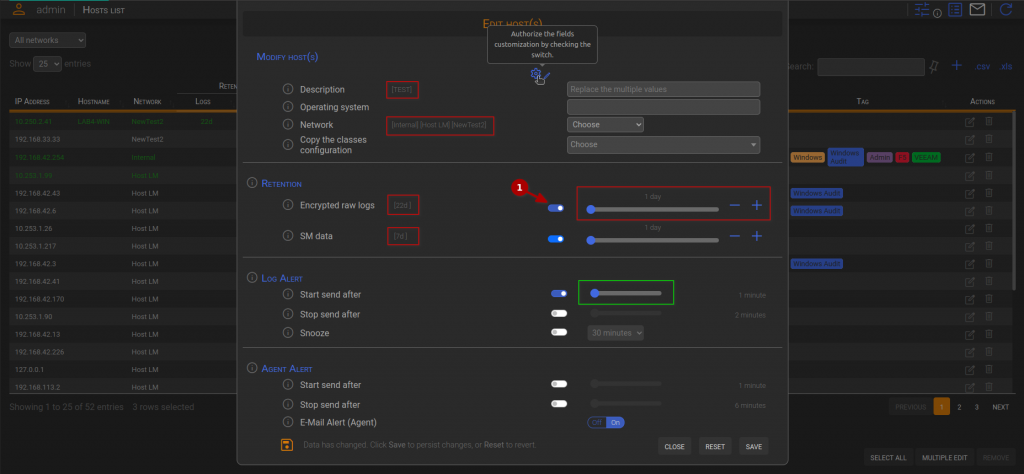Click the hosts list Search input box
Image resolution: width=1024 pixels, height=474 pixels.
[x=871, y=67]
